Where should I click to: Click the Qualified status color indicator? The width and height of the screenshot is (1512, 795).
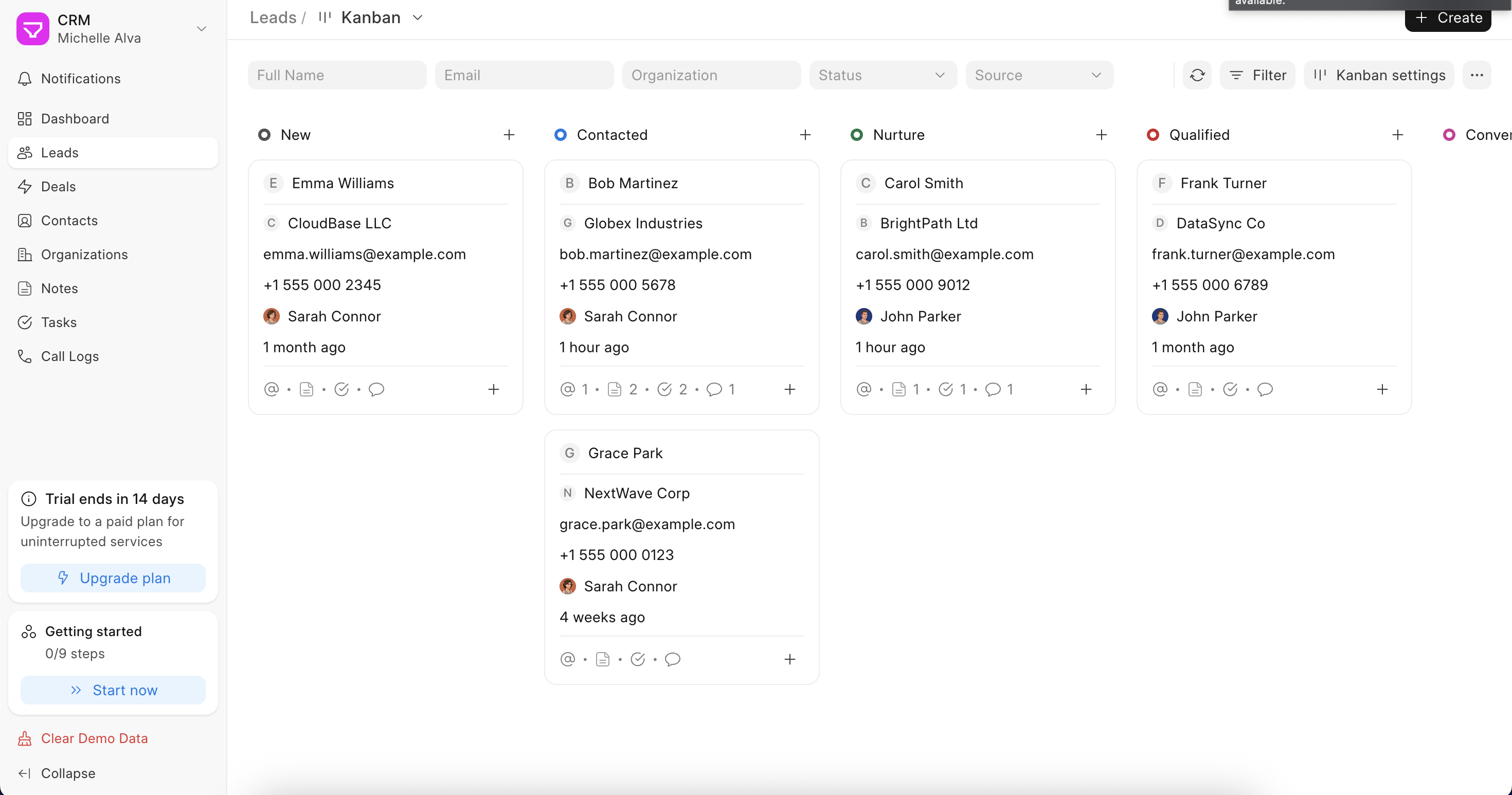point(1153,135)
